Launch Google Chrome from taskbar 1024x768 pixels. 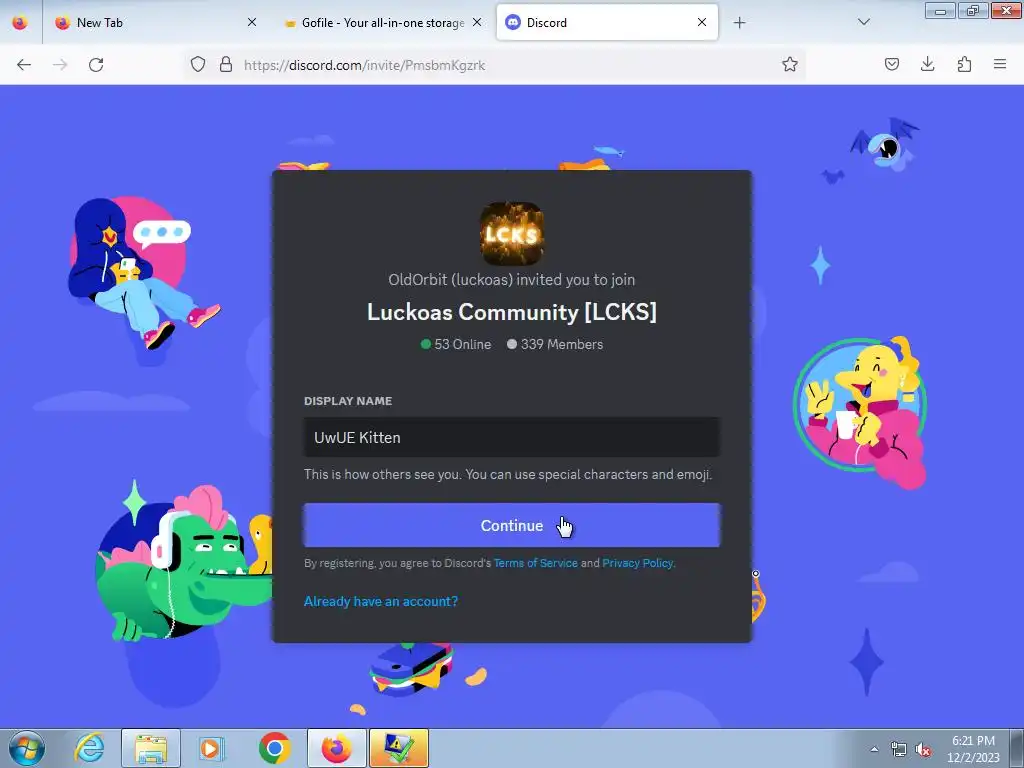click(x=274, y=748)
